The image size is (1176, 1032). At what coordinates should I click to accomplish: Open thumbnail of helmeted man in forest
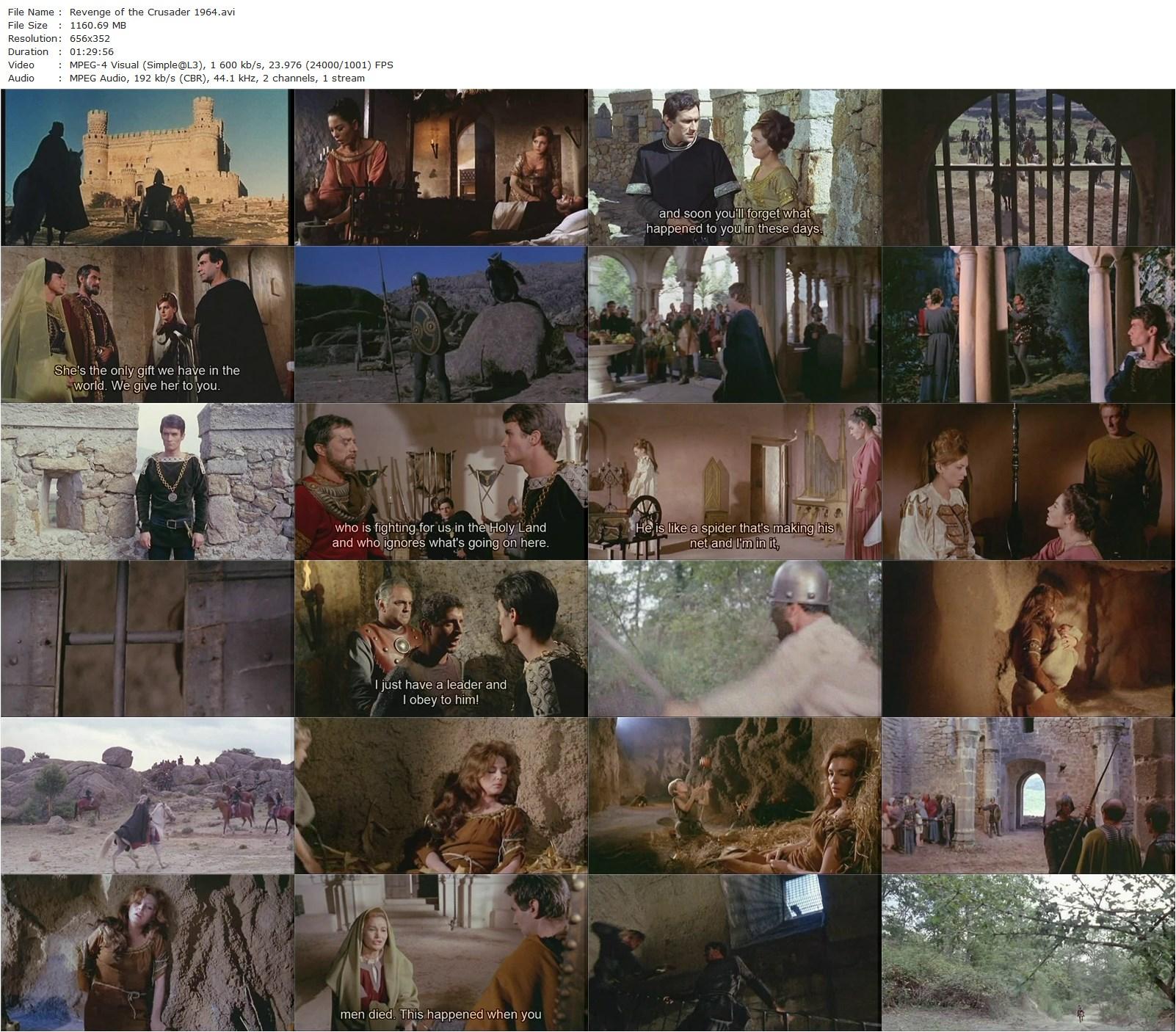pos(734,639)
